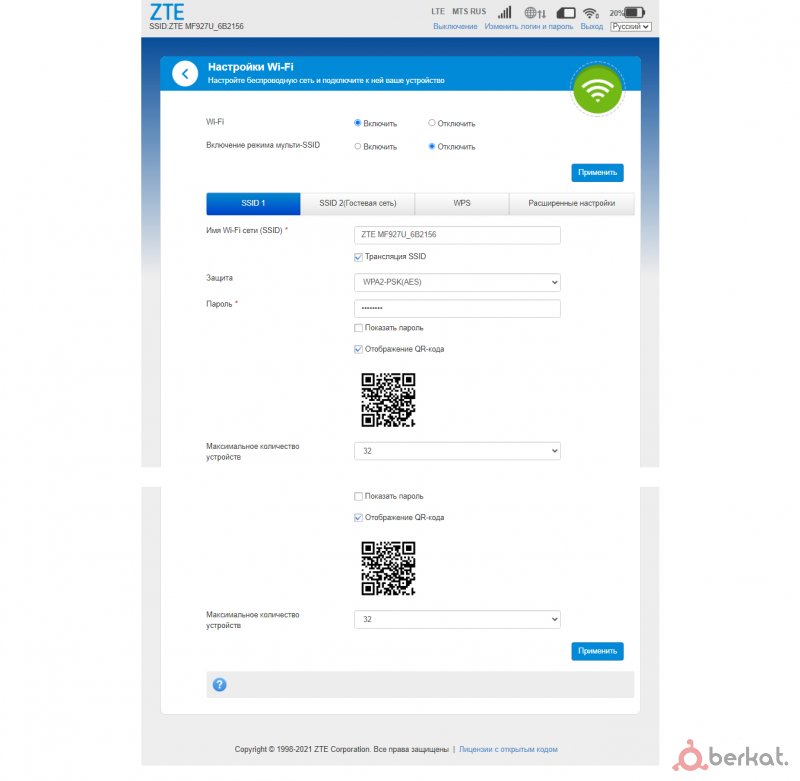
Task: Enable multi-SSID mode with Включить radio
Action: 358,146
